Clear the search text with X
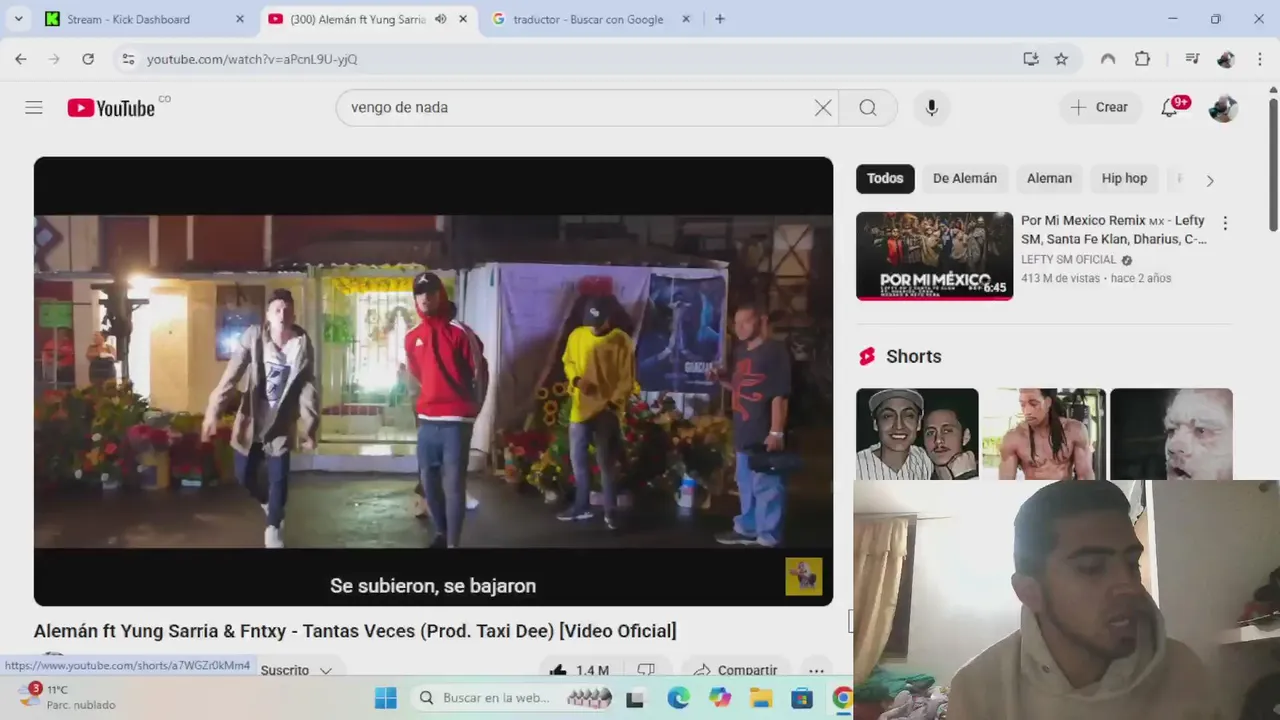Viewport: 1280px width, 720px height. (823, 107)
